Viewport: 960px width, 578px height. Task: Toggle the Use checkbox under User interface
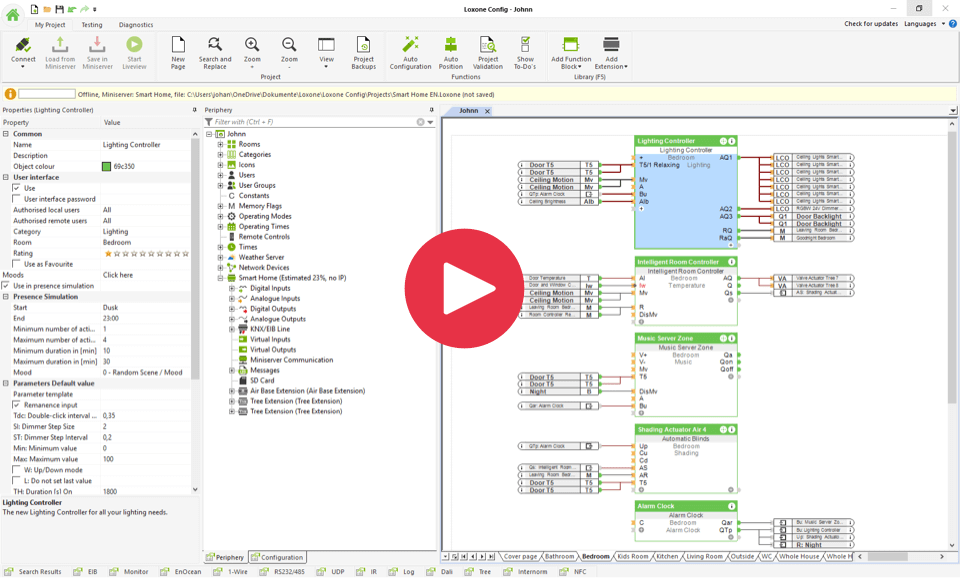(x=16, y=188)
